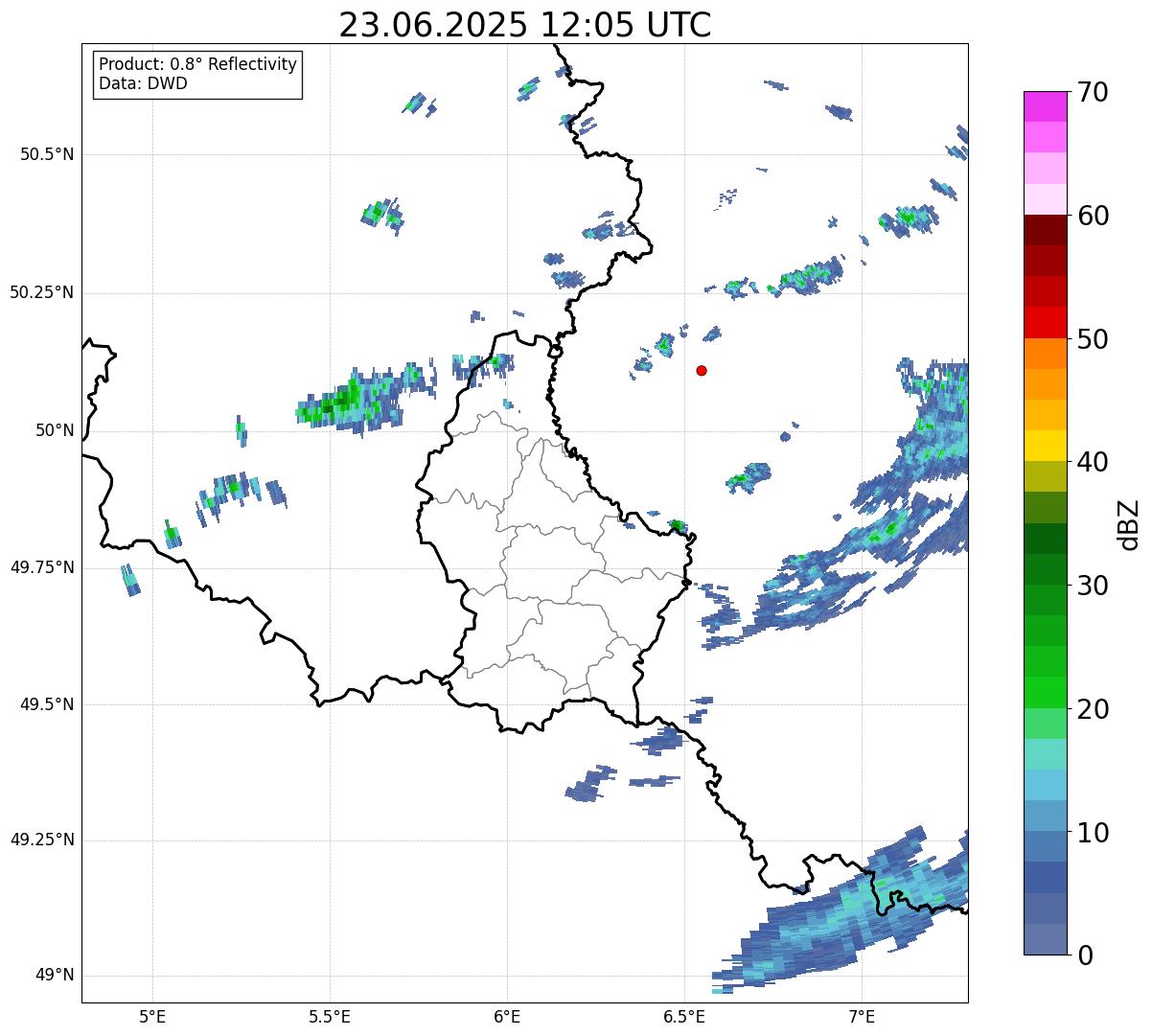This screenshot has width=1152, height=1036.
Task: Click the colorbar tick label "70"
Action: pos(1093,92)
